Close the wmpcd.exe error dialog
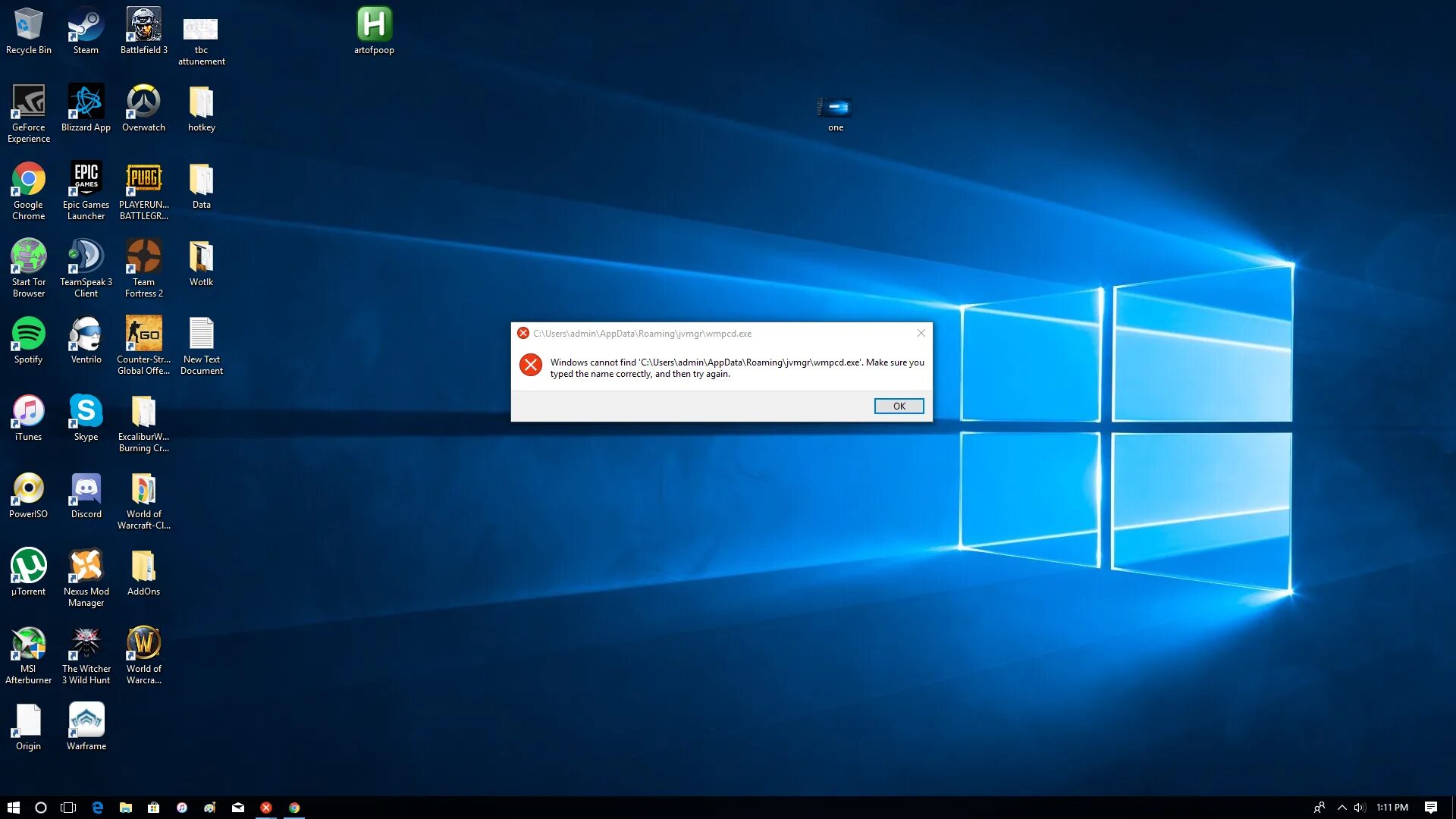Viewport: 1456px width, 819px height. point(921,333)
